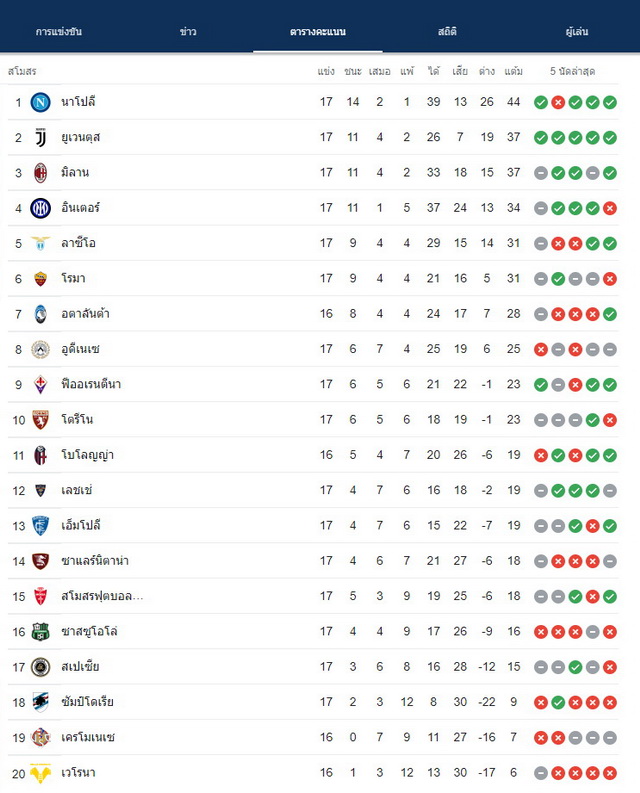
Task: Click the Roma club crest
Action: (x=40, y=279)
